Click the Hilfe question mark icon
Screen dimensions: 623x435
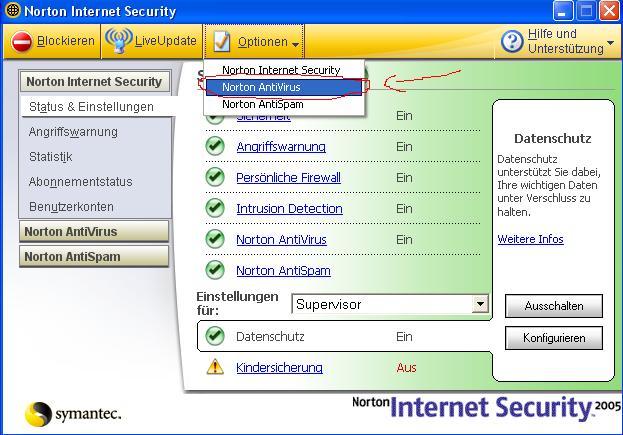[x=512, y=42]
